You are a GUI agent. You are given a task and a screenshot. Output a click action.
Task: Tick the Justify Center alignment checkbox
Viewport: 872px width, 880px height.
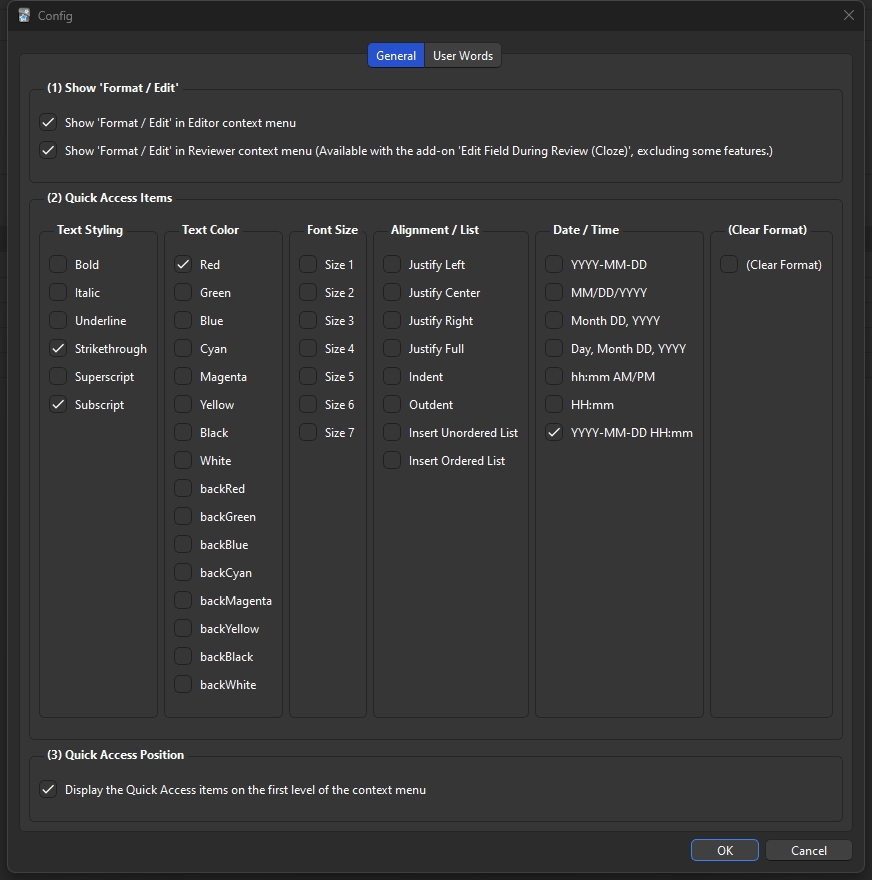[x=393, y=293]
